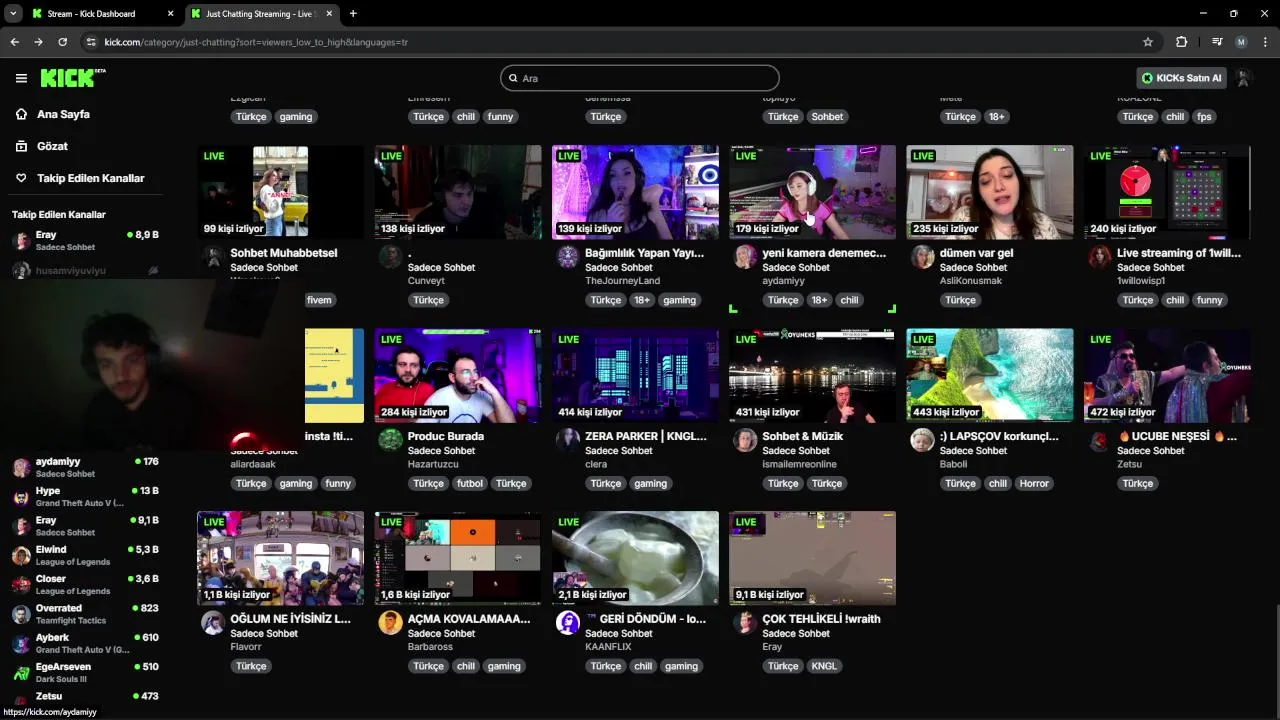Open ZERA PARKER stream thumbnail
The width and height of the screenshot is (1280, 720).
[635, 375]
